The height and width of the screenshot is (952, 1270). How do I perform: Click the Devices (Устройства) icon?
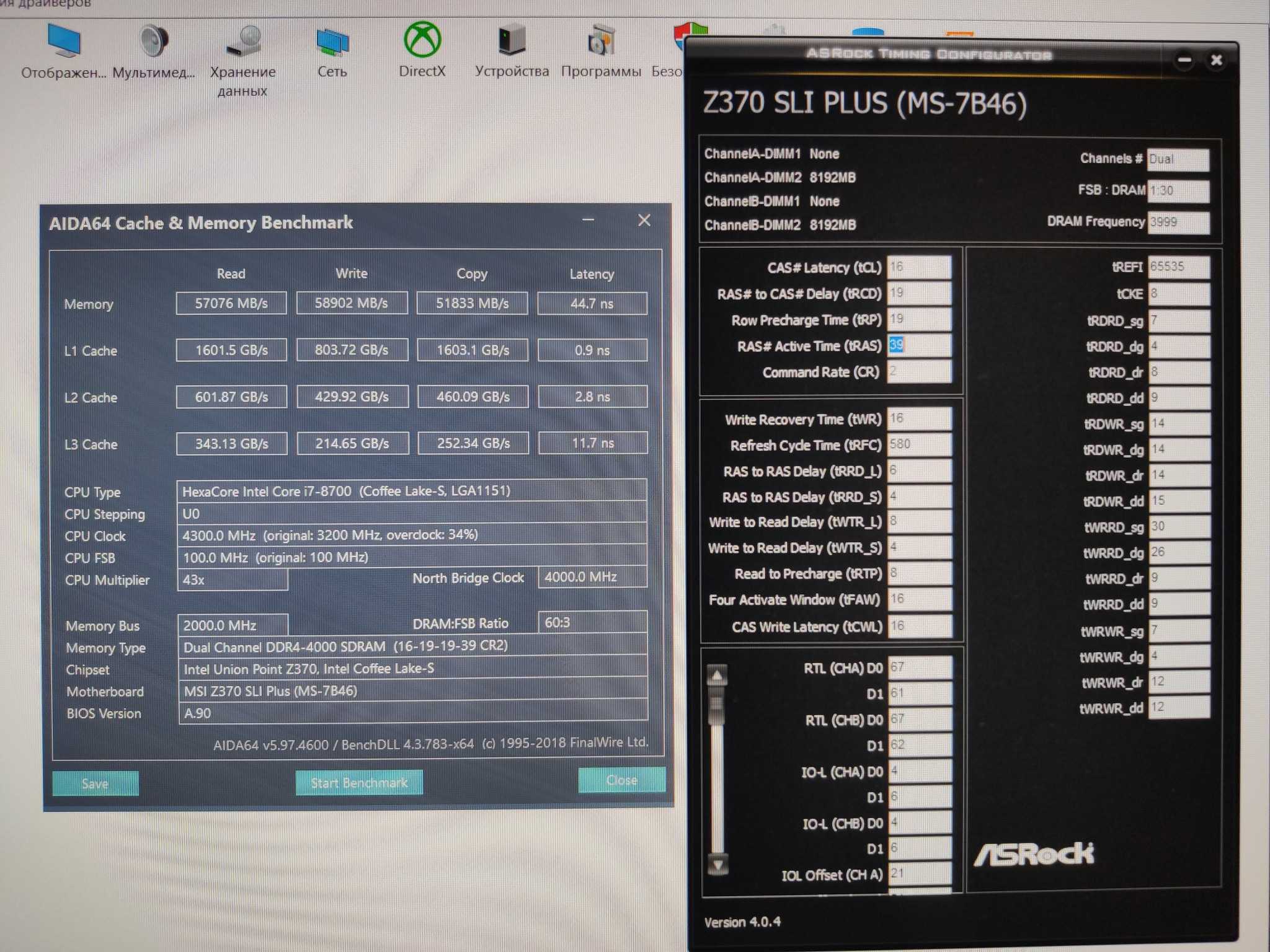[x=512, y=41]
